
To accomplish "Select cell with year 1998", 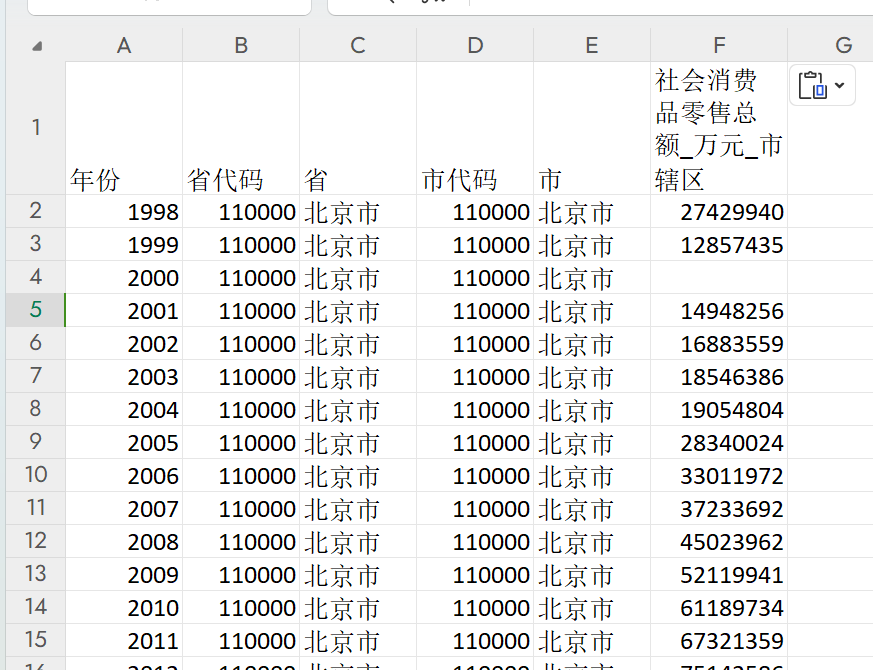I will (124, 211).
